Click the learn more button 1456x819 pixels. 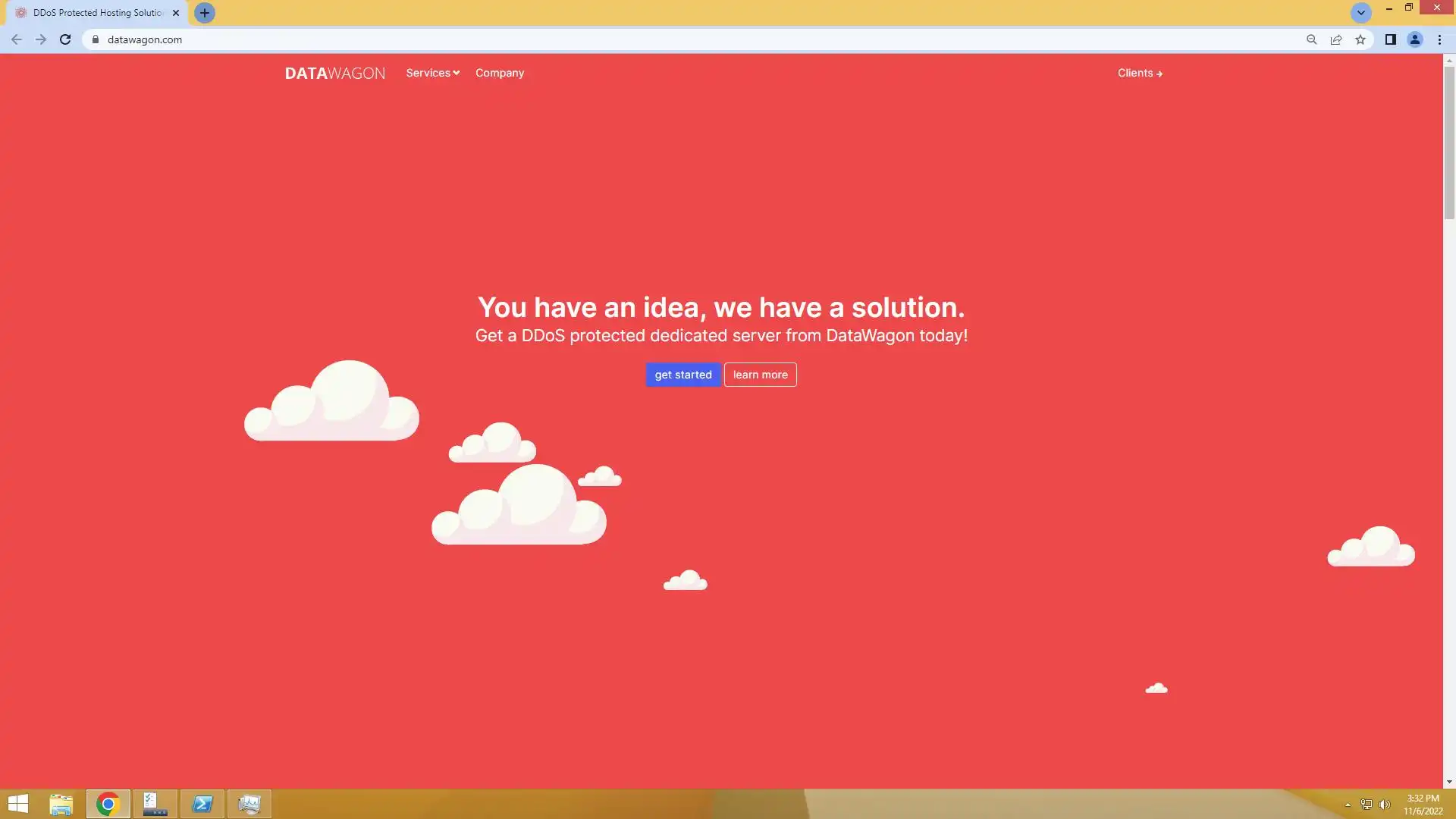point(760,375)
